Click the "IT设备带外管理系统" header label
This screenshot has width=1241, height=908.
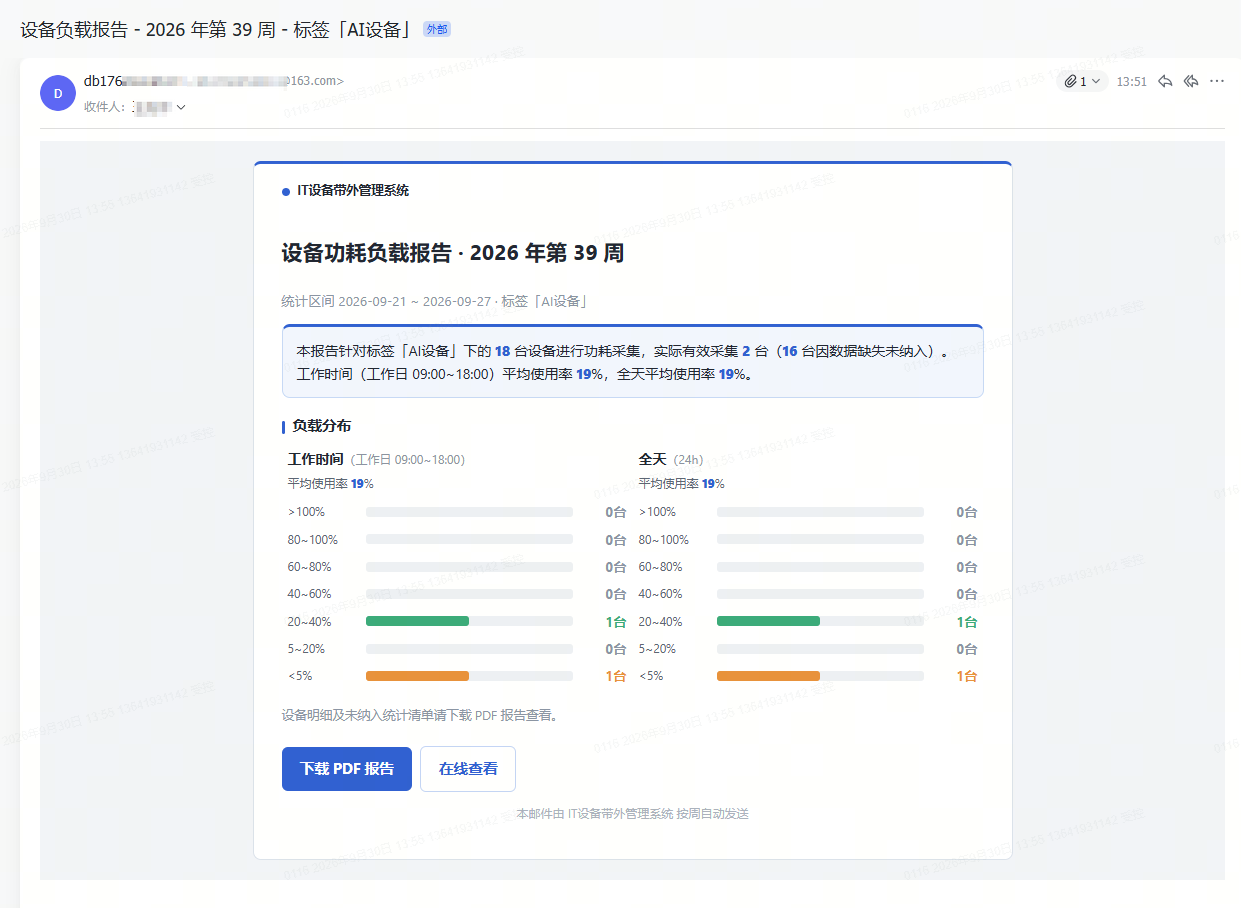click(x=353, y=190)
